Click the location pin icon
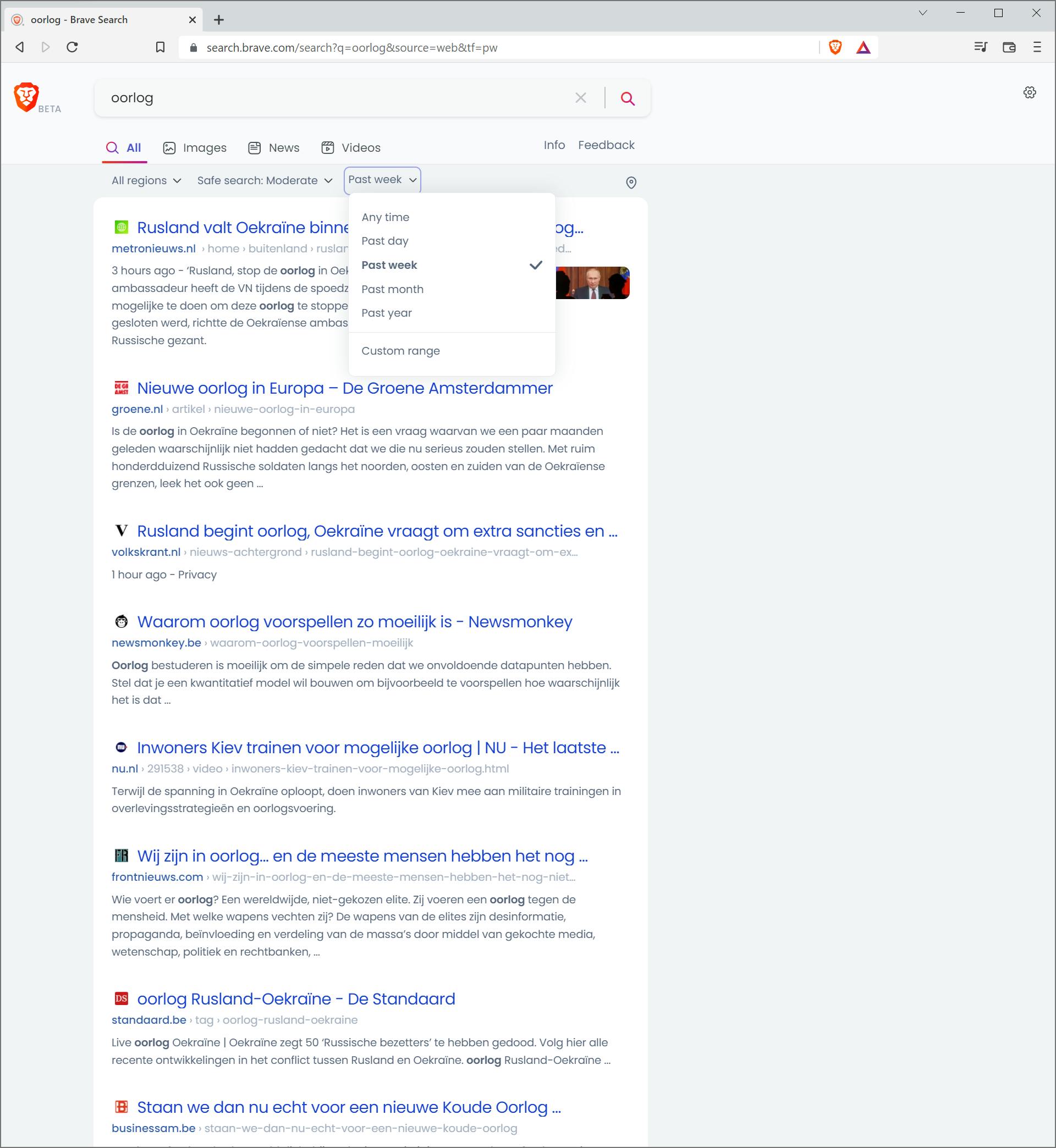1056x1148 pixels. click(631, 183)
